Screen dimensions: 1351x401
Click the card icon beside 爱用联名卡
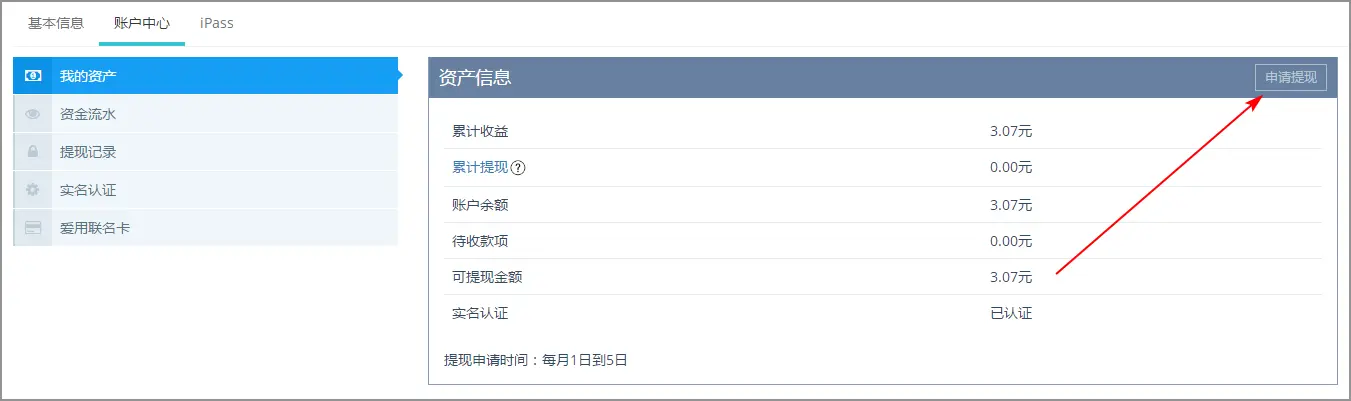(33, 228)
